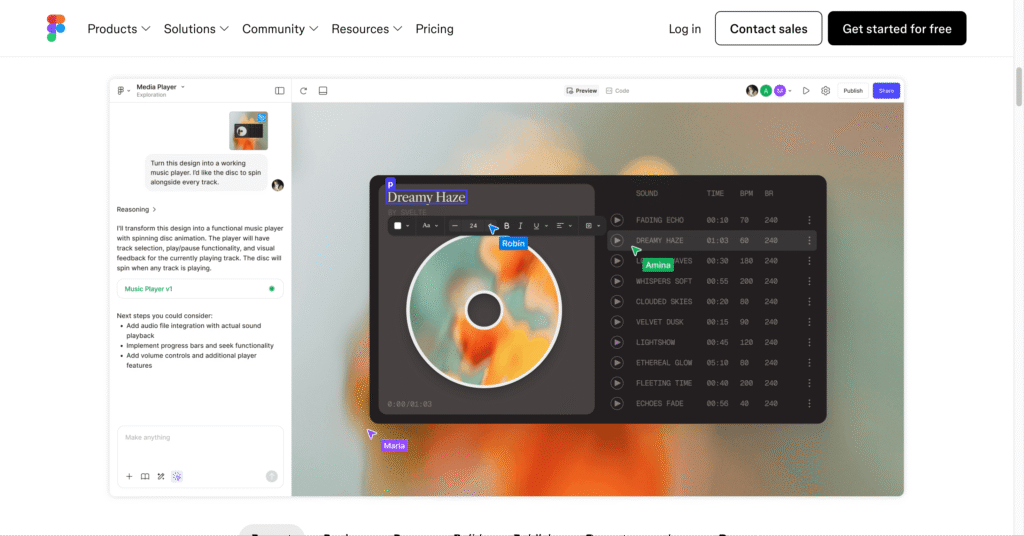Switch to the Preview tab

point(581,91)
